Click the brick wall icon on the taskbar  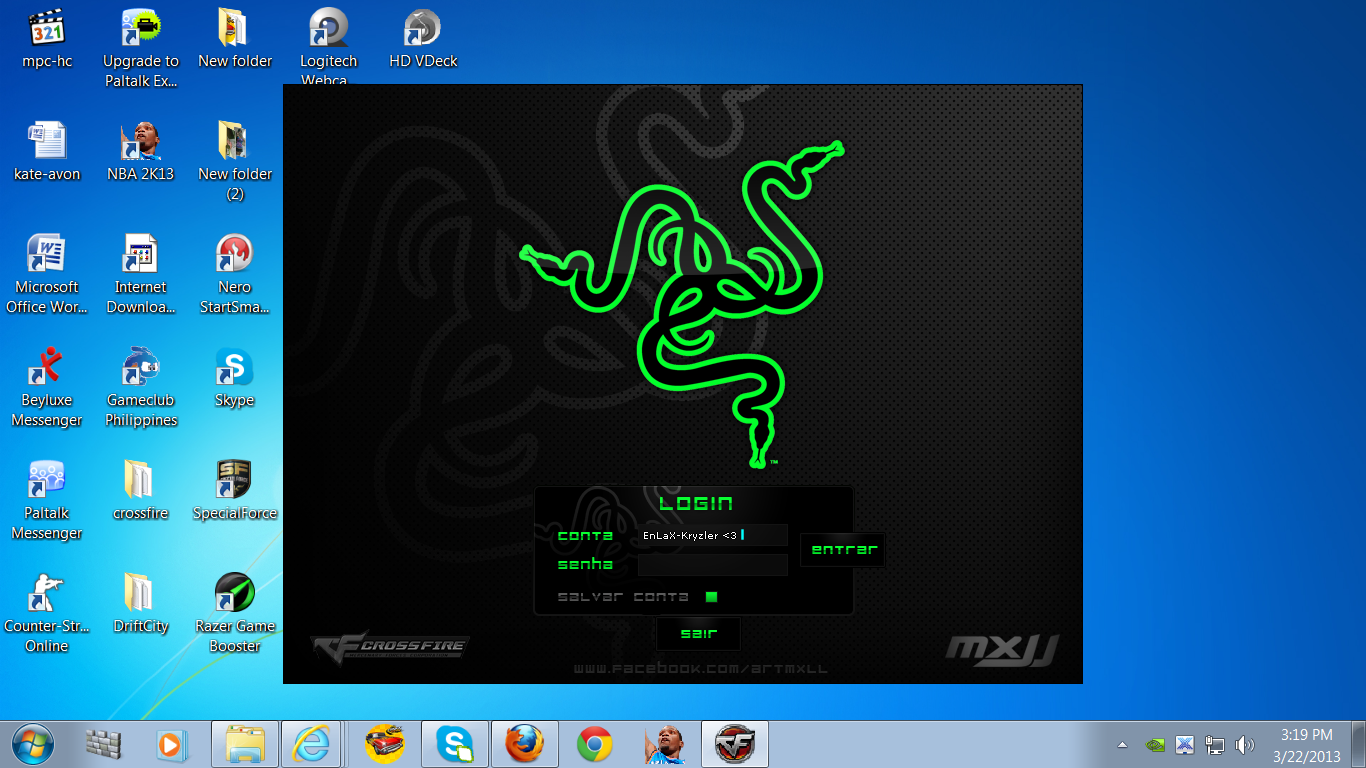(x=102, y=745)
